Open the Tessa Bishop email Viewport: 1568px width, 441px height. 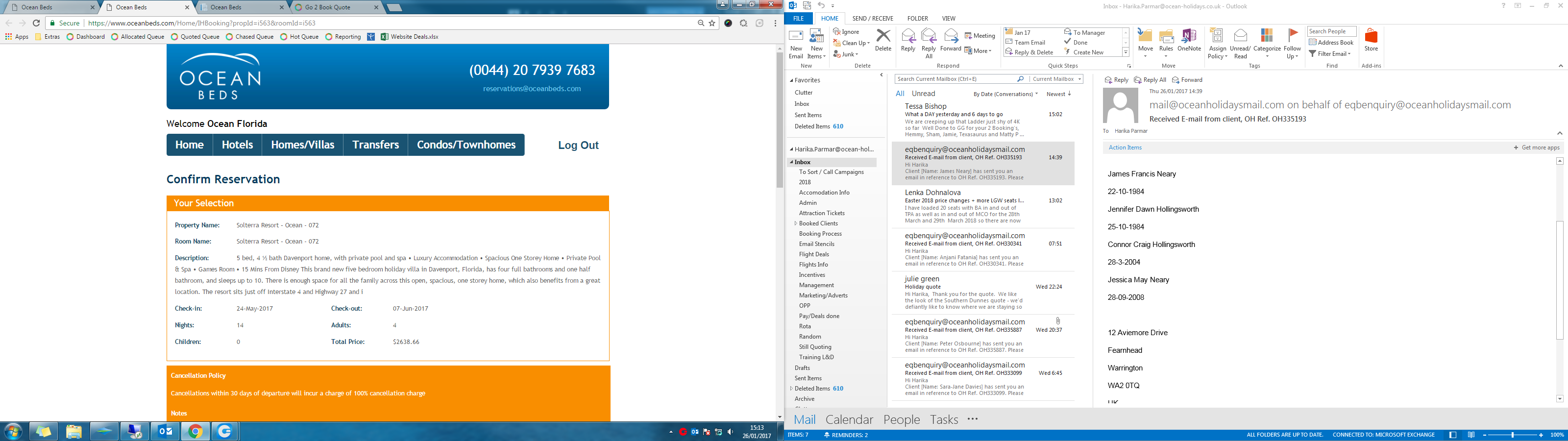point(982,120)
